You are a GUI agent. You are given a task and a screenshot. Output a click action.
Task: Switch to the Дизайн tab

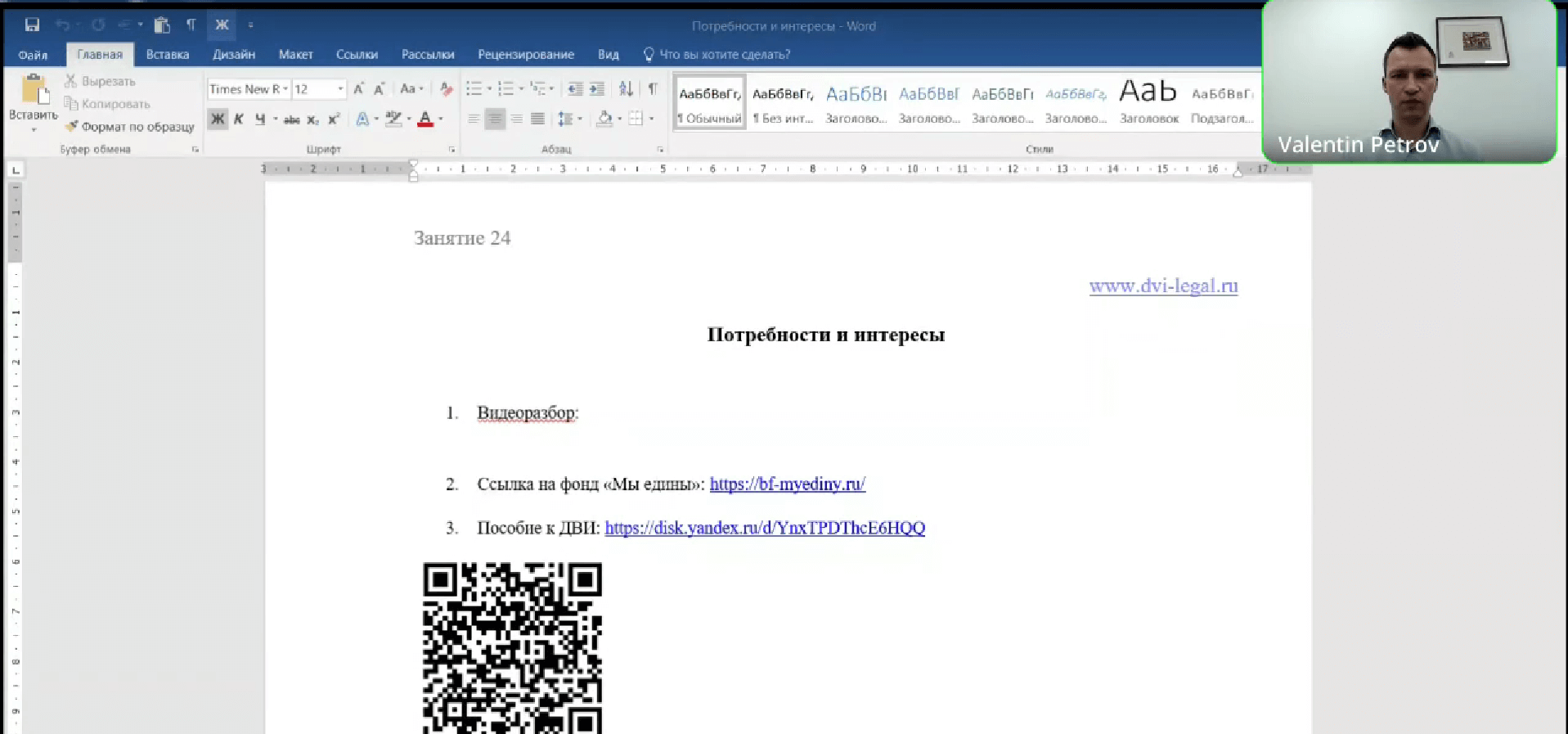[x=234, y=55]
